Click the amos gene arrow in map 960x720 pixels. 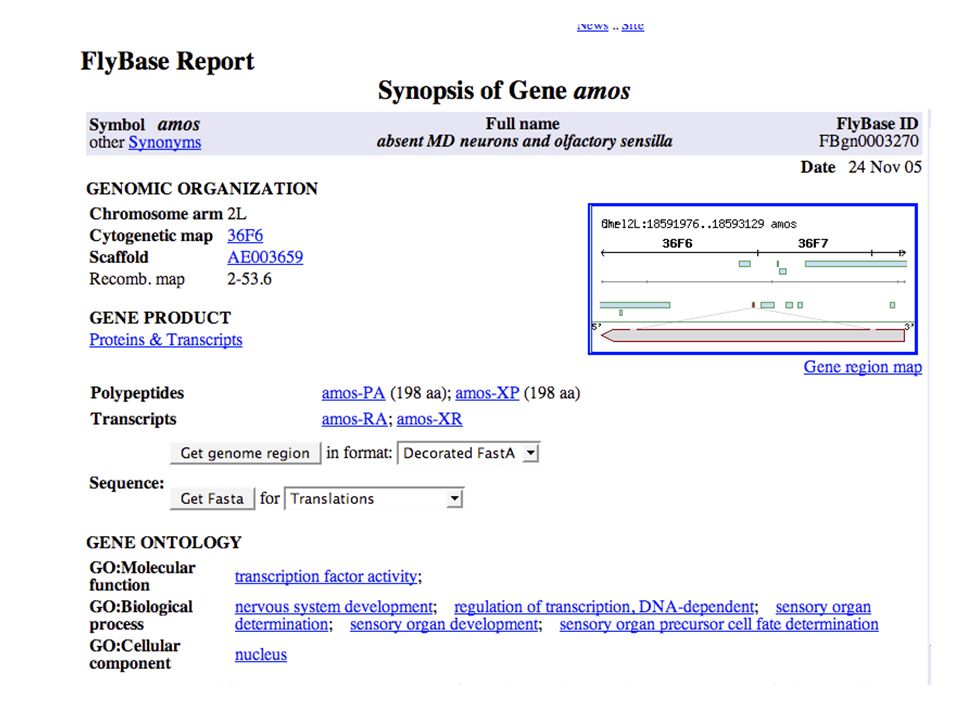point(753,335)
